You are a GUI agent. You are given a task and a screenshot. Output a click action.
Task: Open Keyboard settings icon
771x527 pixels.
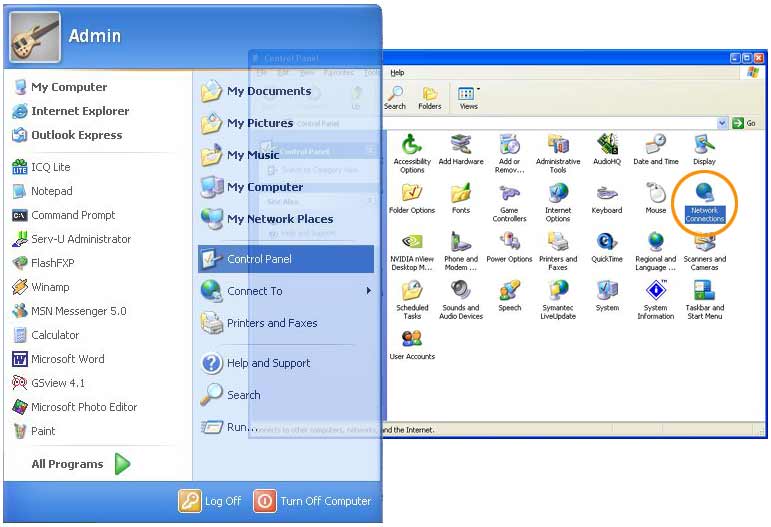(x=607, y=198)
